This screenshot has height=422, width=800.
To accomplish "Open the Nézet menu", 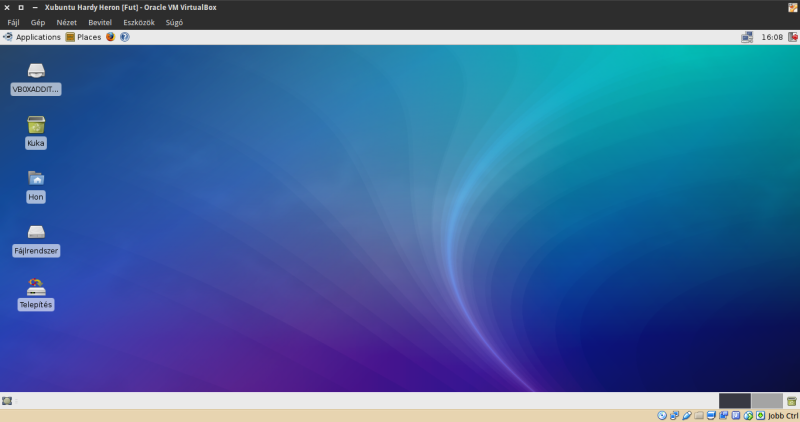I will point(66,22).
